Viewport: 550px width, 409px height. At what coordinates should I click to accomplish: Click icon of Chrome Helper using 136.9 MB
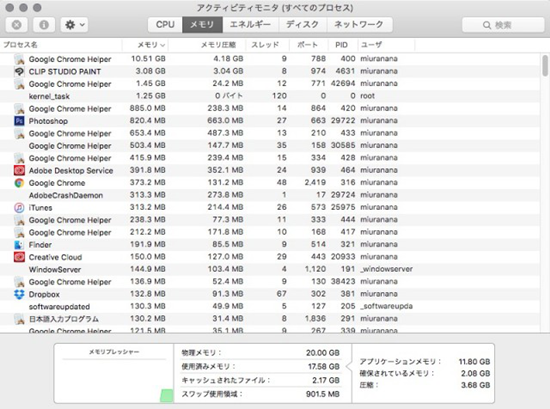tap(19, 282)
